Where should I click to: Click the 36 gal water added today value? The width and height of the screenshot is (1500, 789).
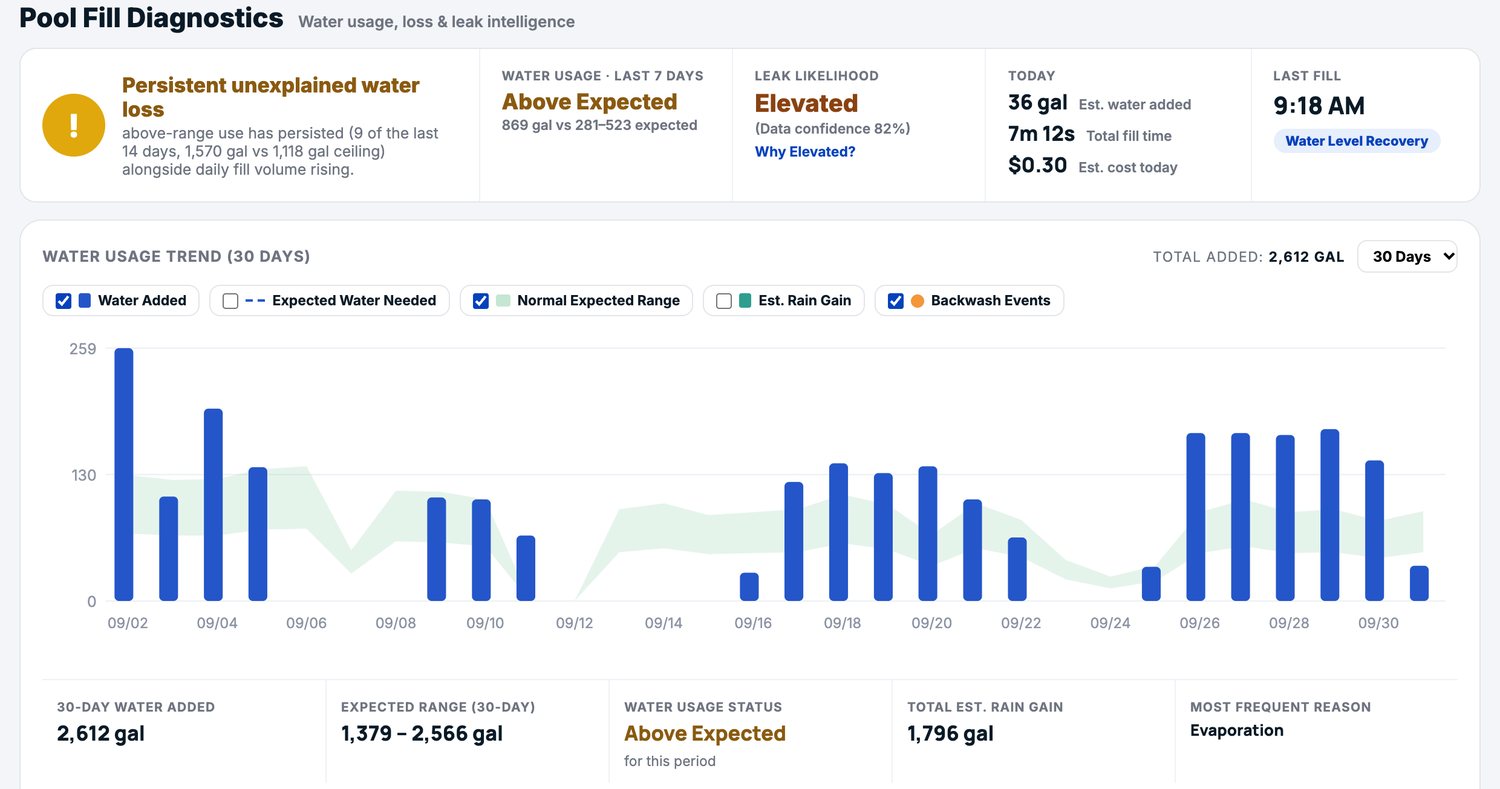click(x=1038, y=103)
